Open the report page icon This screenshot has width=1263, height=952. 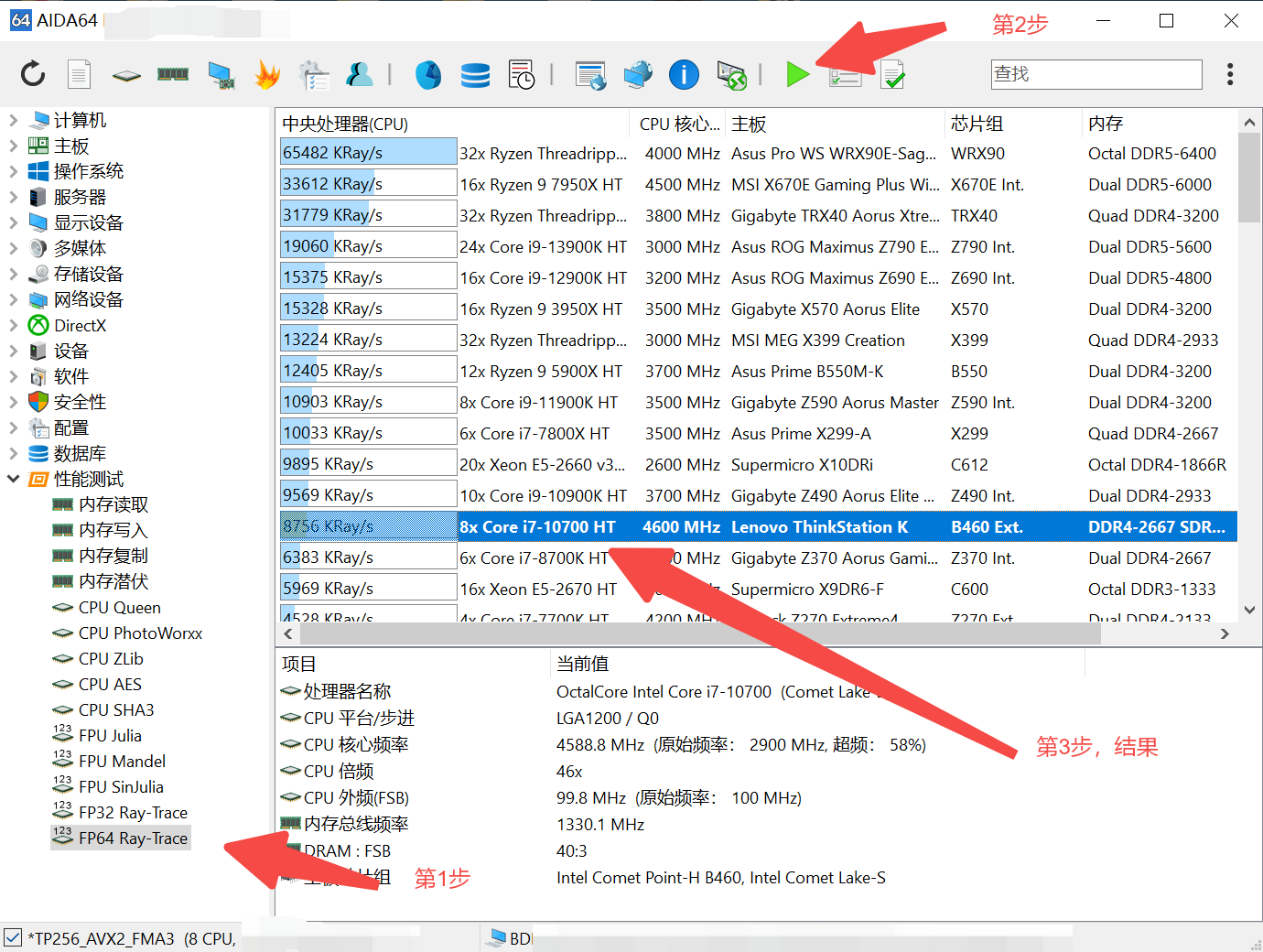coord(80,74)
